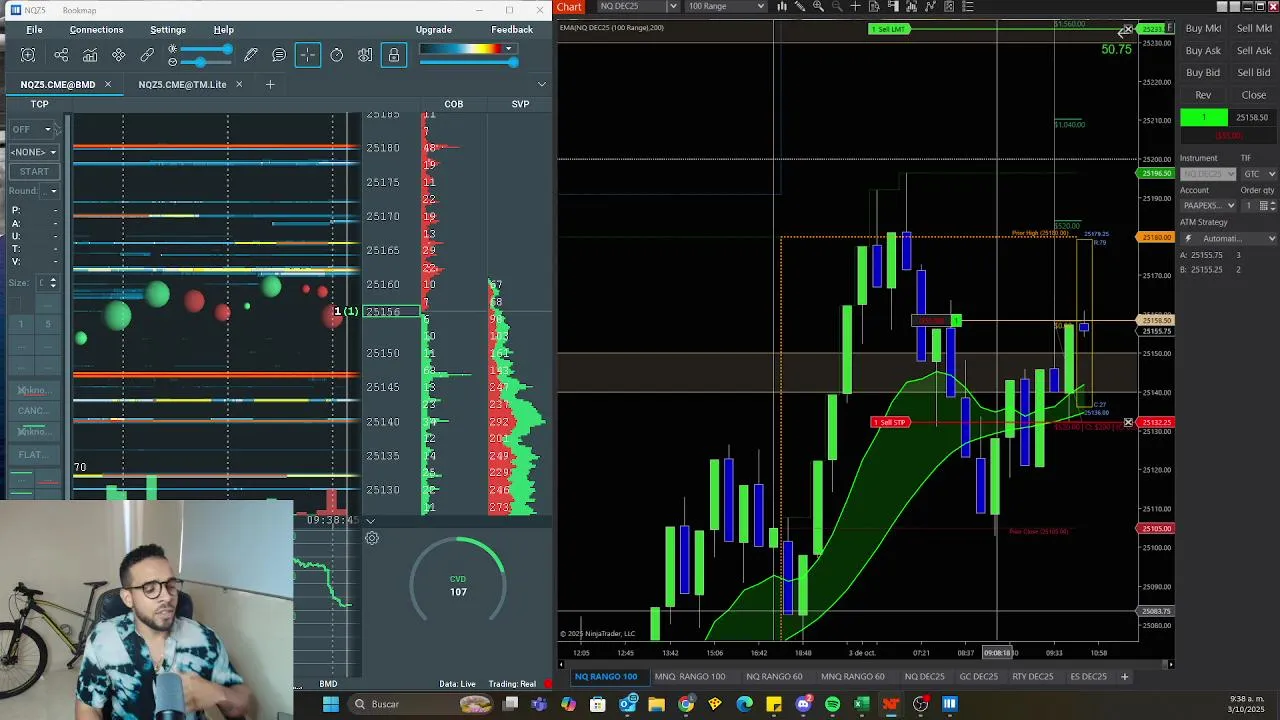Click the Size stepper in TCP panel
This screenshot has height=720, width=1280.
point(53,283)
